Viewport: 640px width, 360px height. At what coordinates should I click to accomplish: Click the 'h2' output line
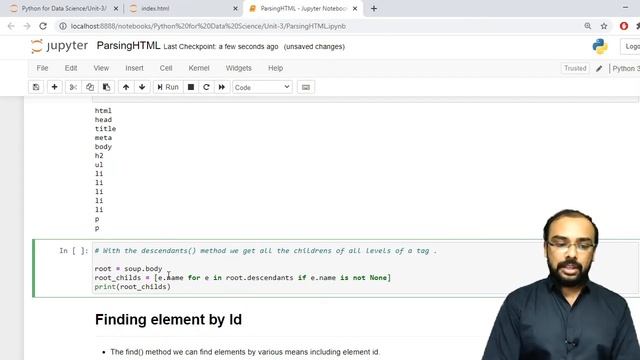point(99,156)
